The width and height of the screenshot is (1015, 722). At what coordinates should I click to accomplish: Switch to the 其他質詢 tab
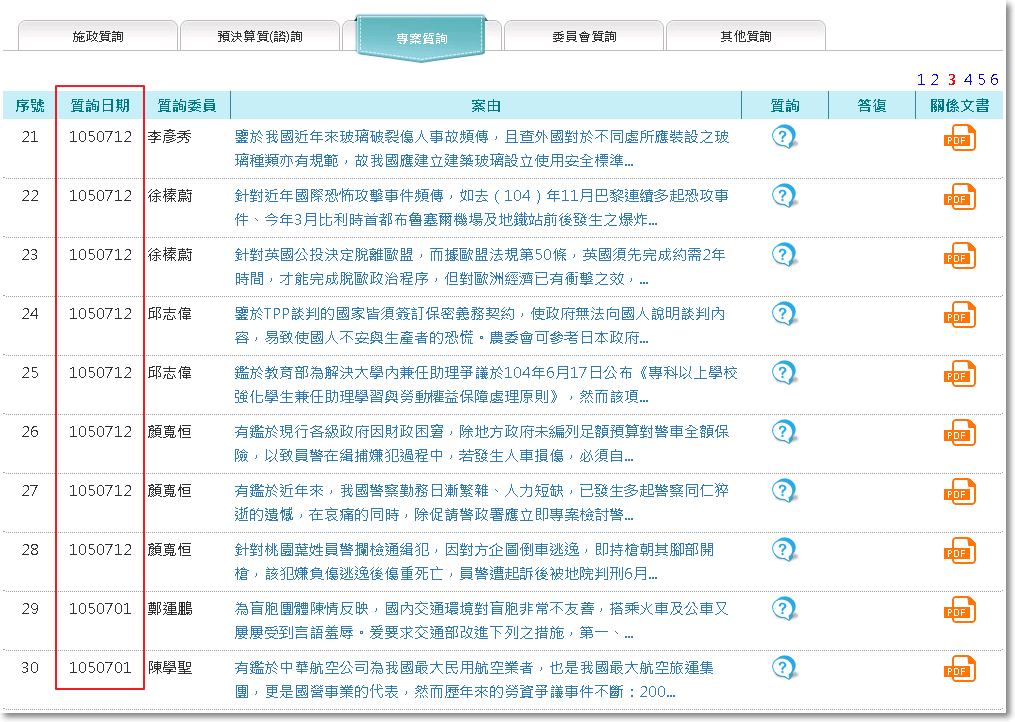pyautogui.click(x=745, y=37)
